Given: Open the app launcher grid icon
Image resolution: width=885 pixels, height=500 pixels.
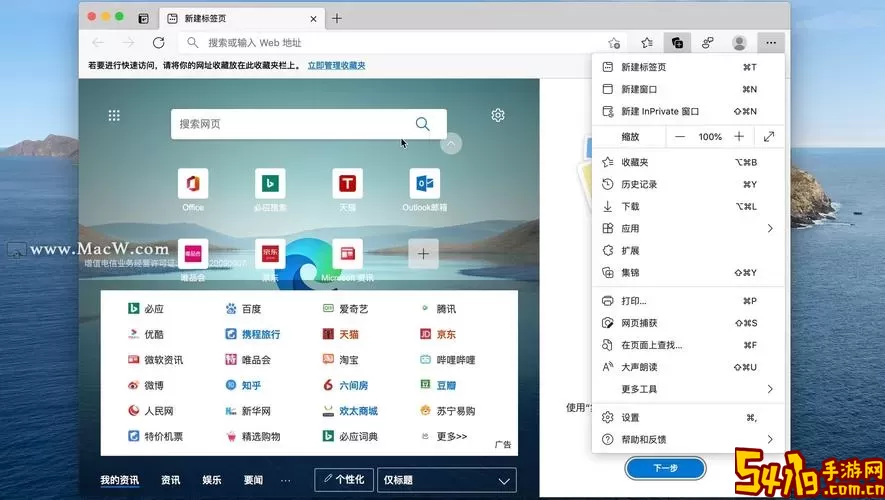Looking at the screenshot, I should [x=114, y=116].
